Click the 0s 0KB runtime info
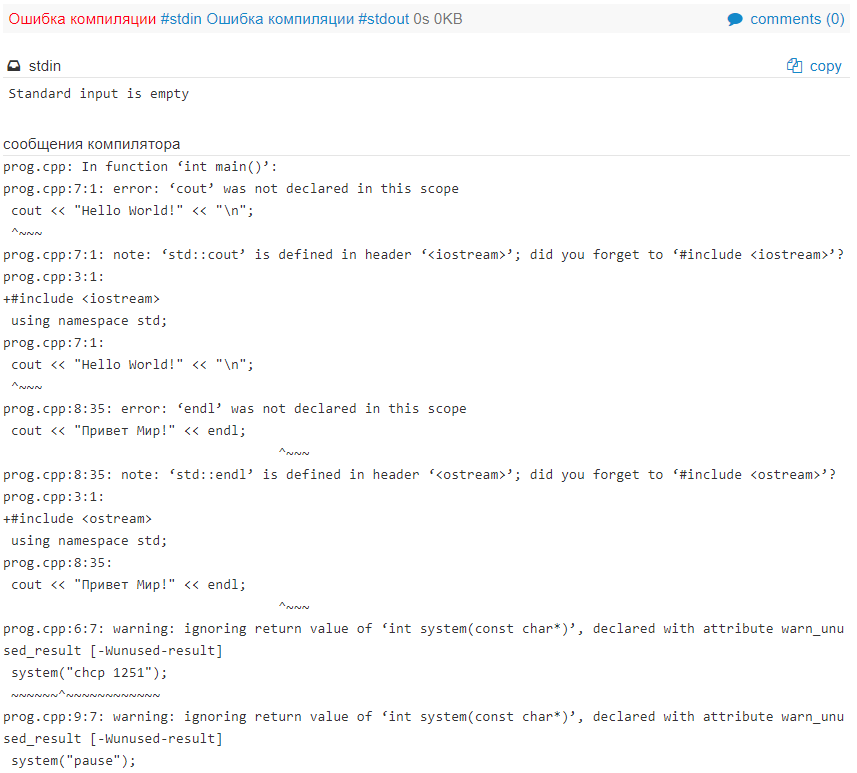This screenshot has width=857, height=773. (438, 19)
